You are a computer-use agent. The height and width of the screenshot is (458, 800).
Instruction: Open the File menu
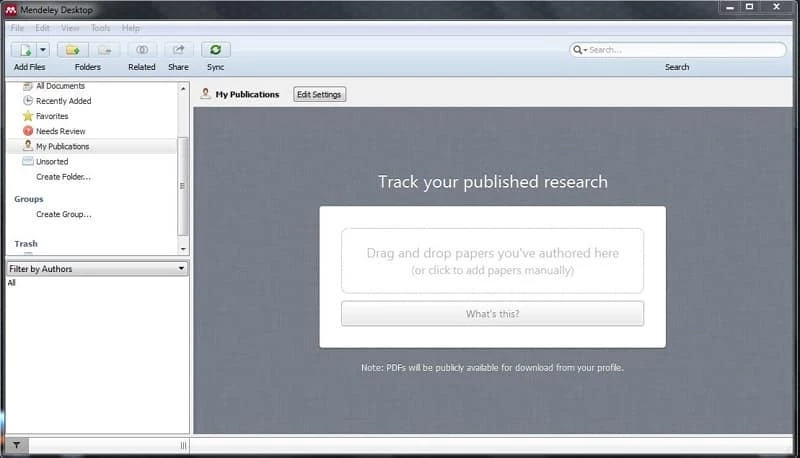17,28
